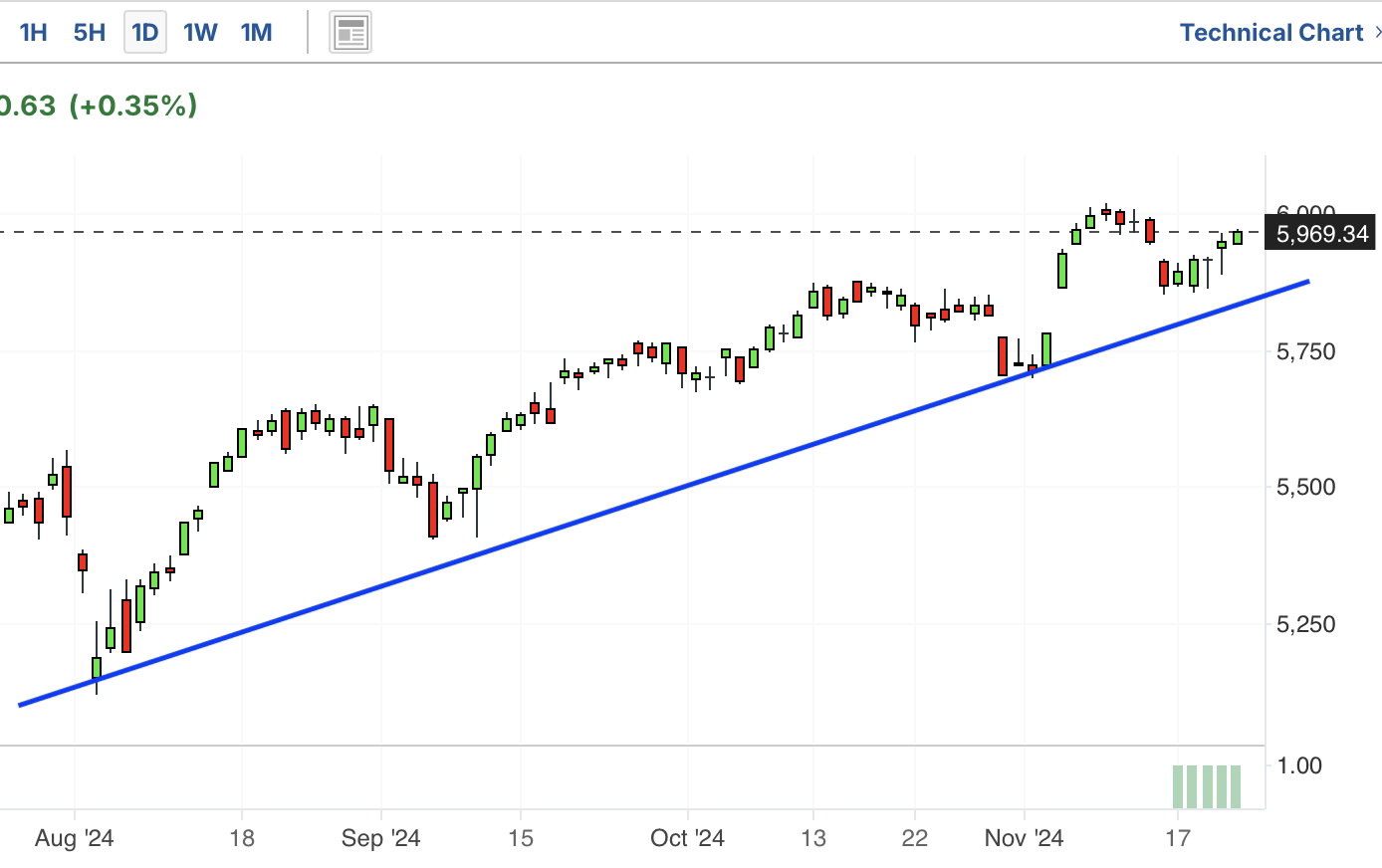Click the 22 date axis label

pos(915,838)
